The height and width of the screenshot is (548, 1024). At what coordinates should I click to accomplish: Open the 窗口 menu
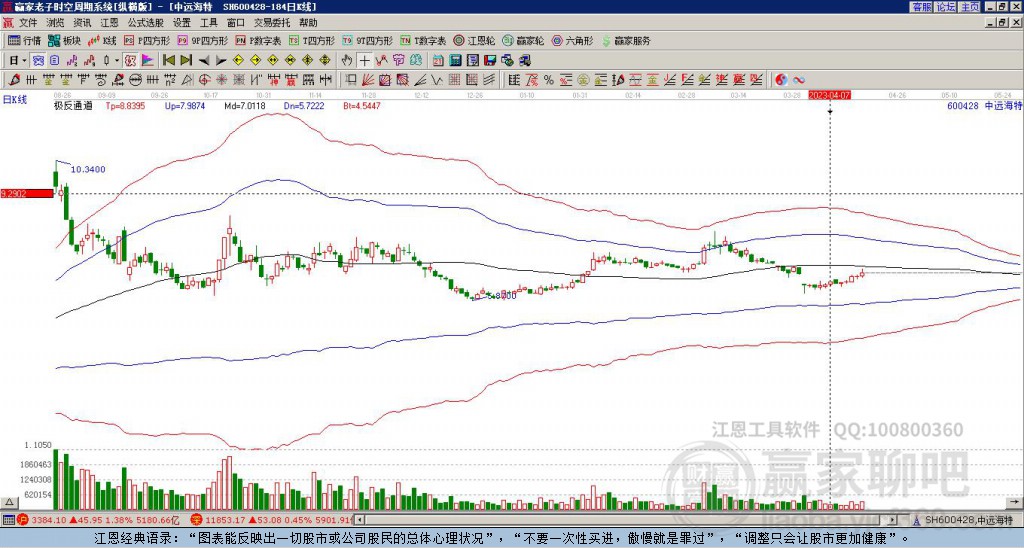[x=236, y=23]
